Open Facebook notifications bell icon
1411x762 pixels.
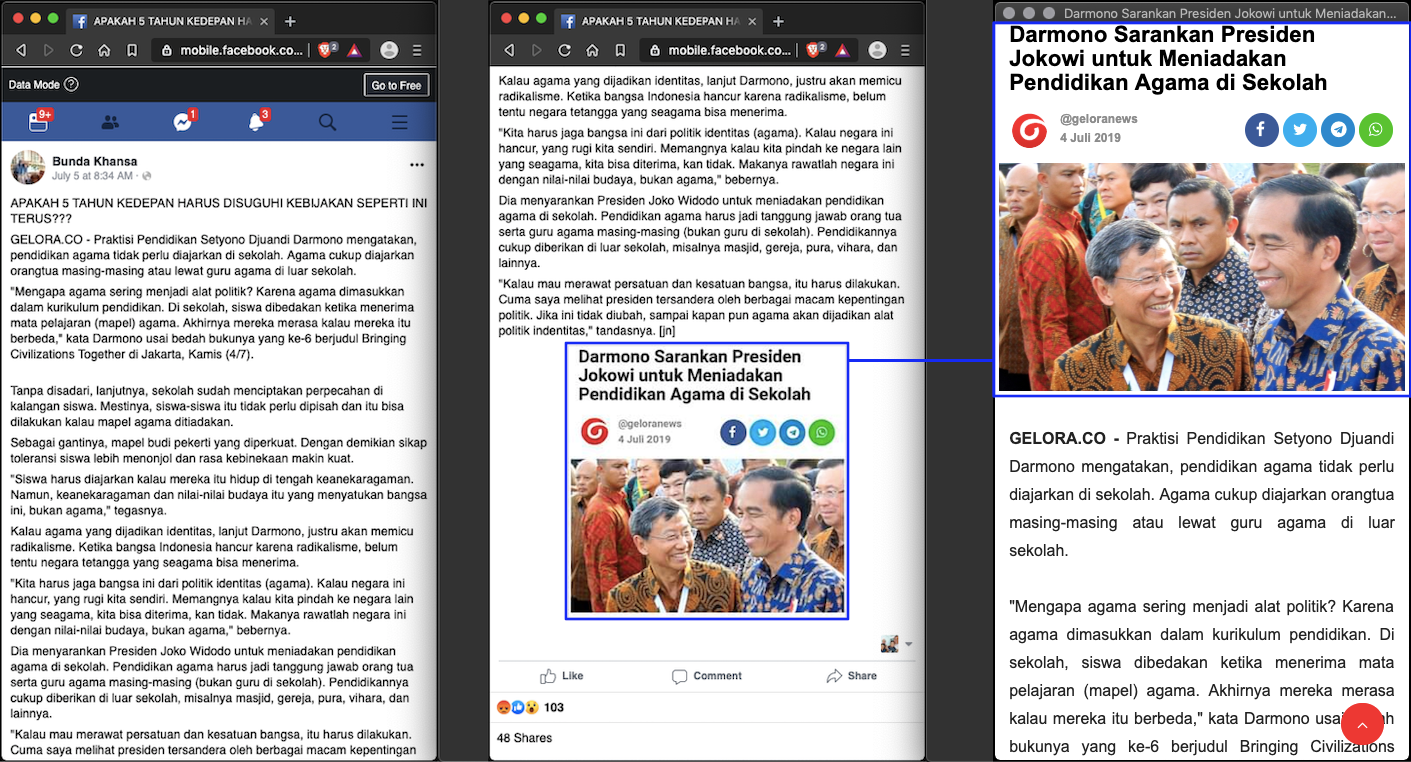click(257, 122)
